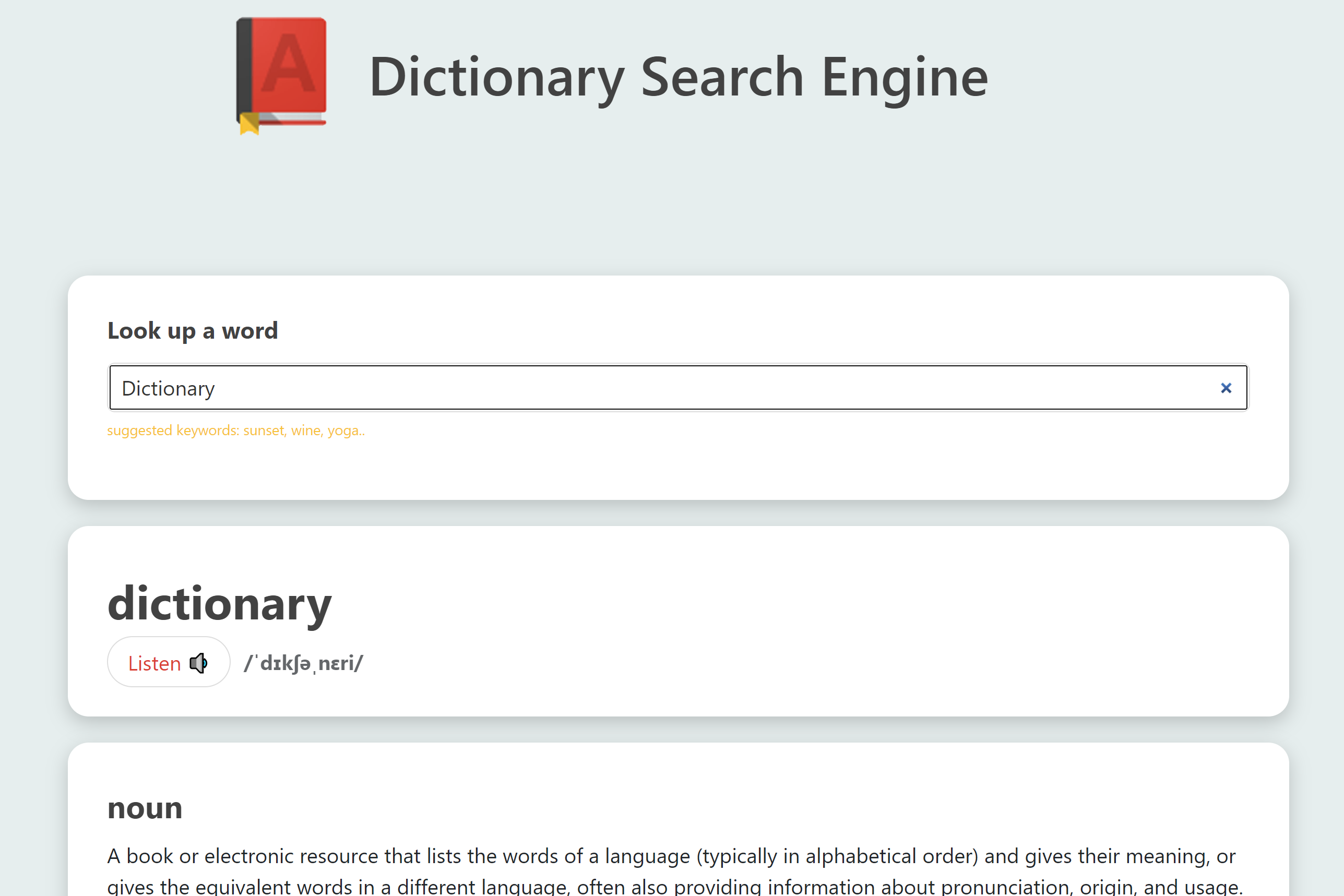Click the red dictionary book logo
Image resolution: width=1344 pixels, height=896 pixels.
click(x=281, y=76)
